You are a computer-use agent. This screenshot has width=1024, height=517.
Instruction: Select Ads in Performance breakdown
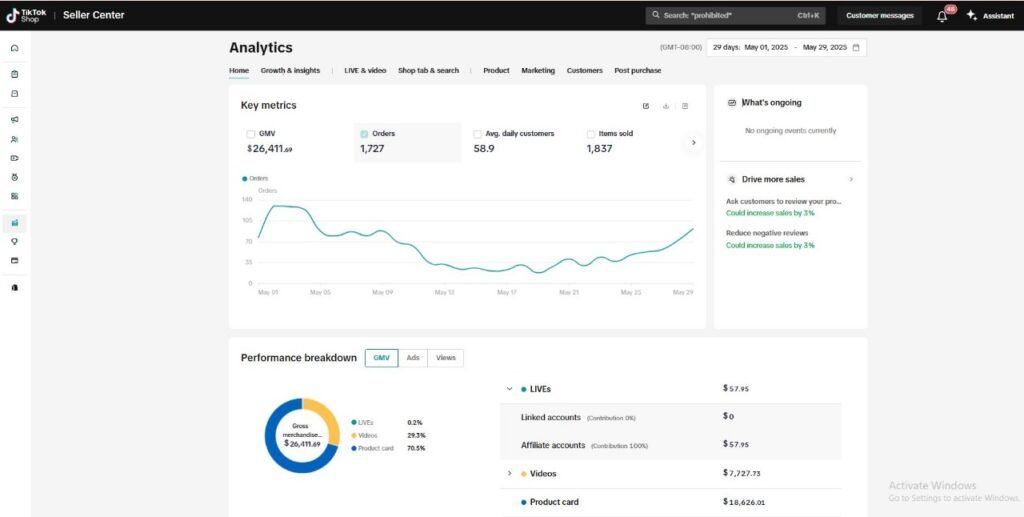click(413, 358)
